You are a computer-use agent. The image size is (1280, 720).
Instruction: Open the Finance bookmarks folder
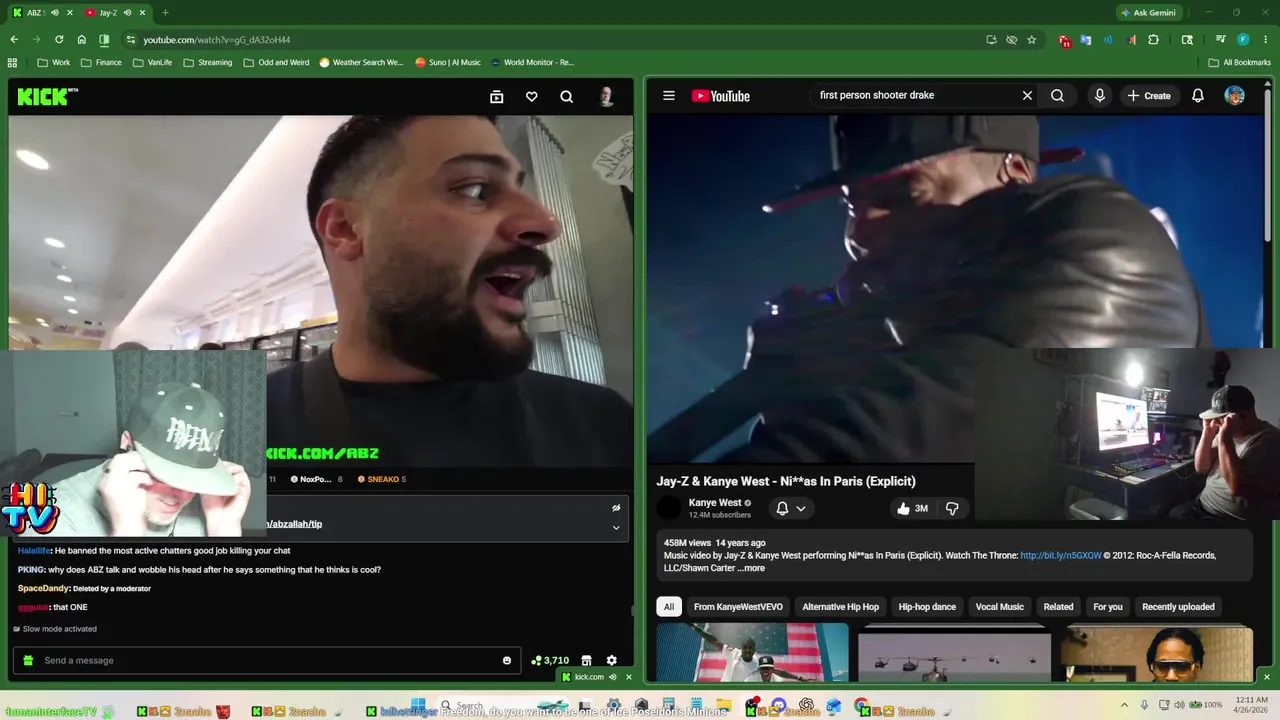pos(101,62)
